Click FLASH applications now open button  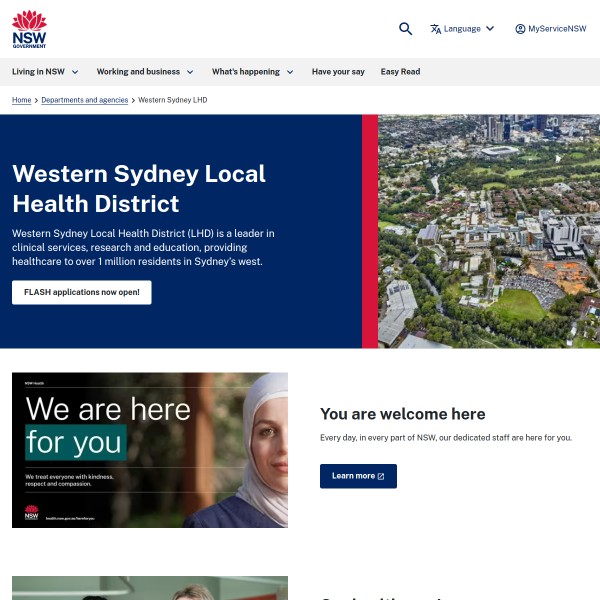[x=82, y=292]
